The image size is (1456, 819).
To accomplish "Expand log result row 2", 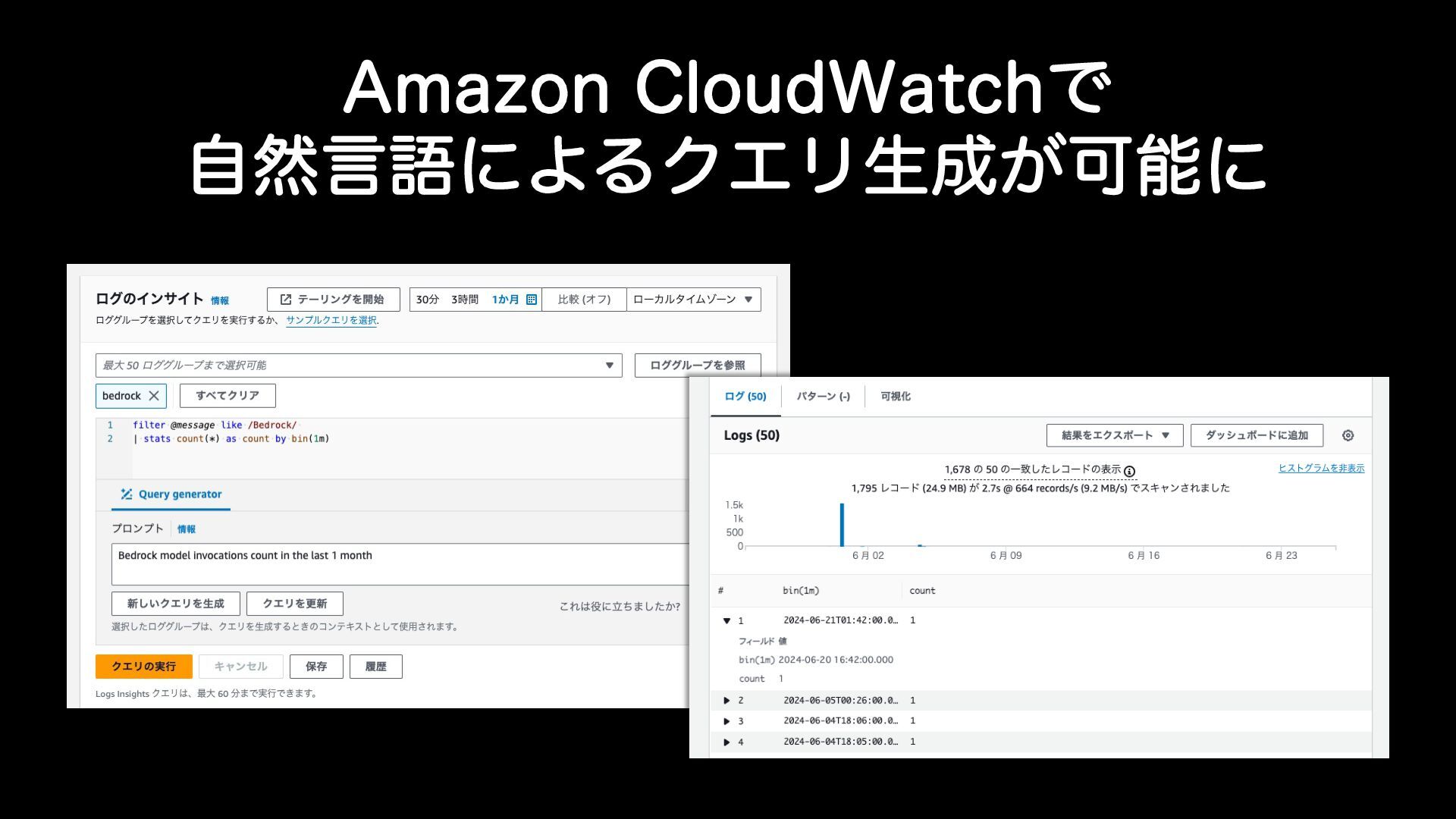I will point(726,701).
